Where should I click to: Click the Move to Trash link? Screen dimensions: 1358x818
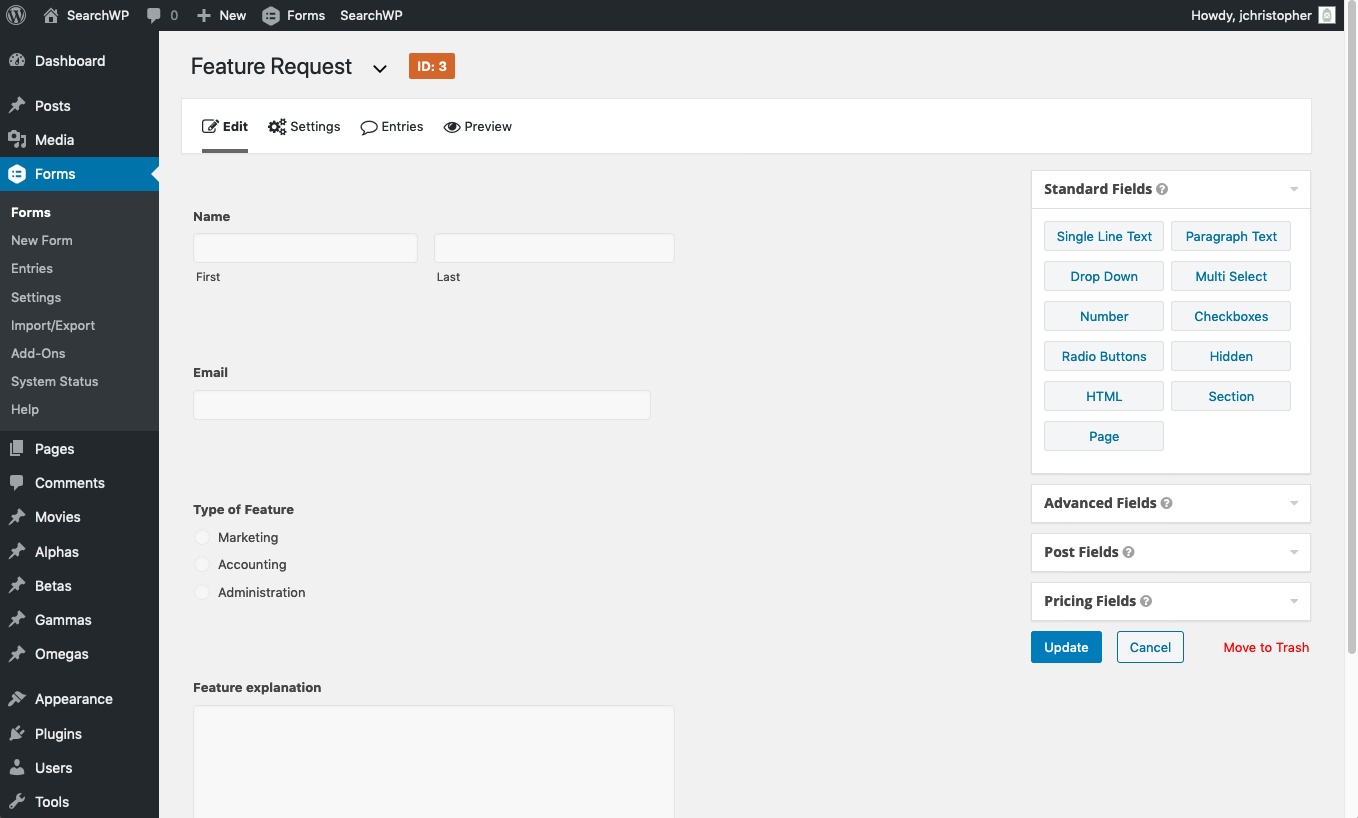pos(1266,647)
